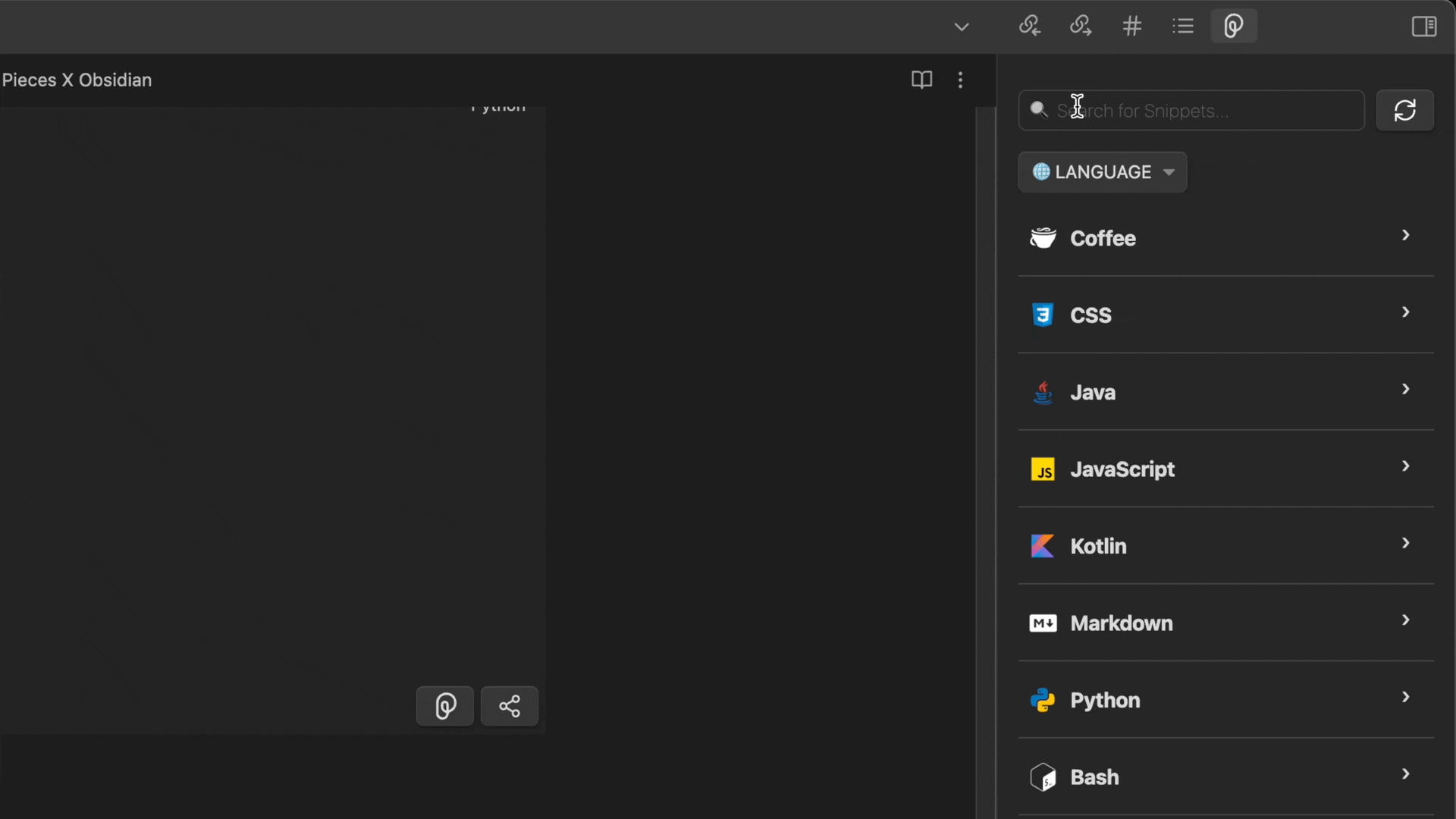Expand the JavaScript language section

pyautogui.click(x=1405, y=468)
